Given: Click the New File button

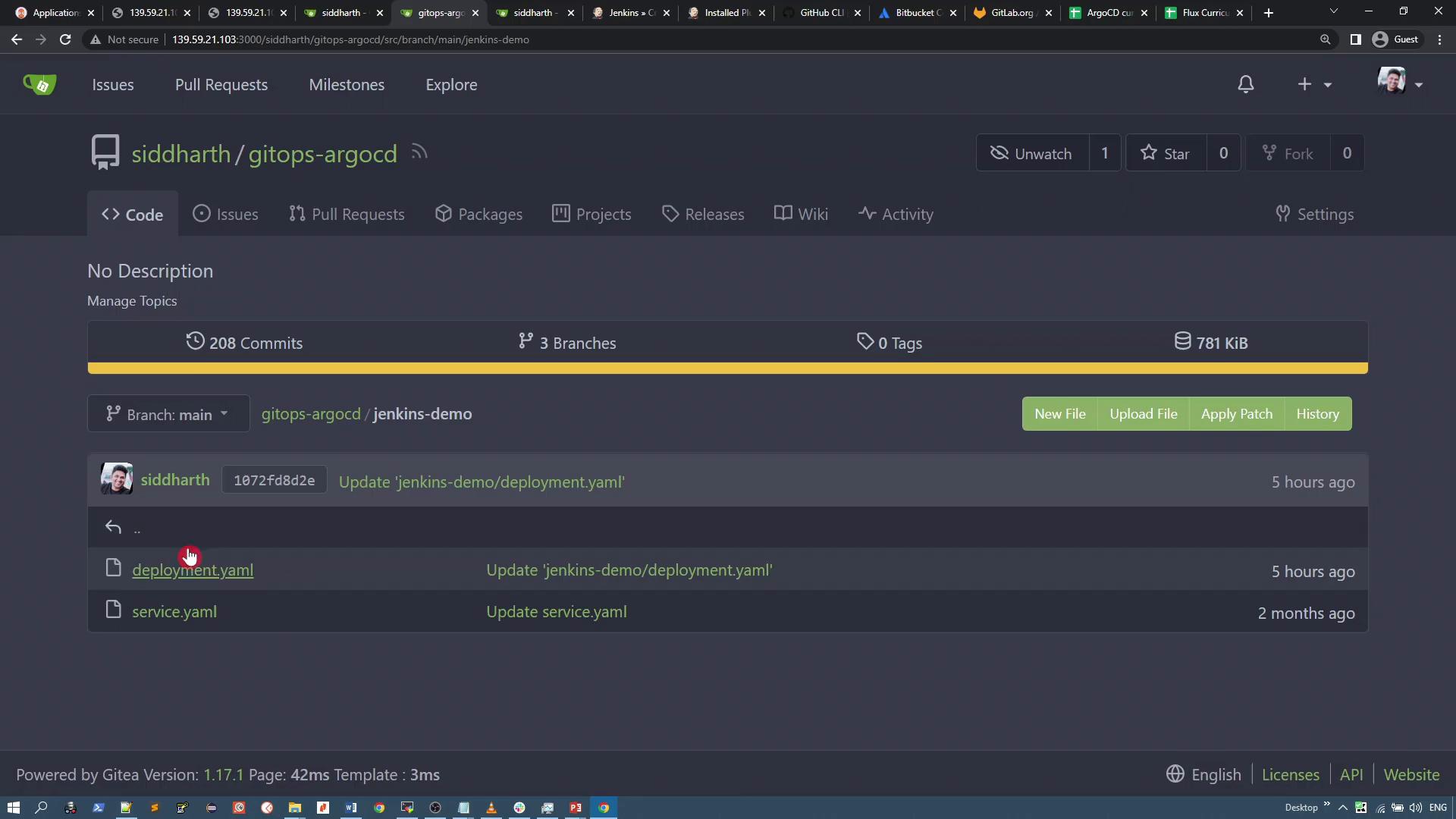Looking at the screenshot, I should click(1060, 414).
